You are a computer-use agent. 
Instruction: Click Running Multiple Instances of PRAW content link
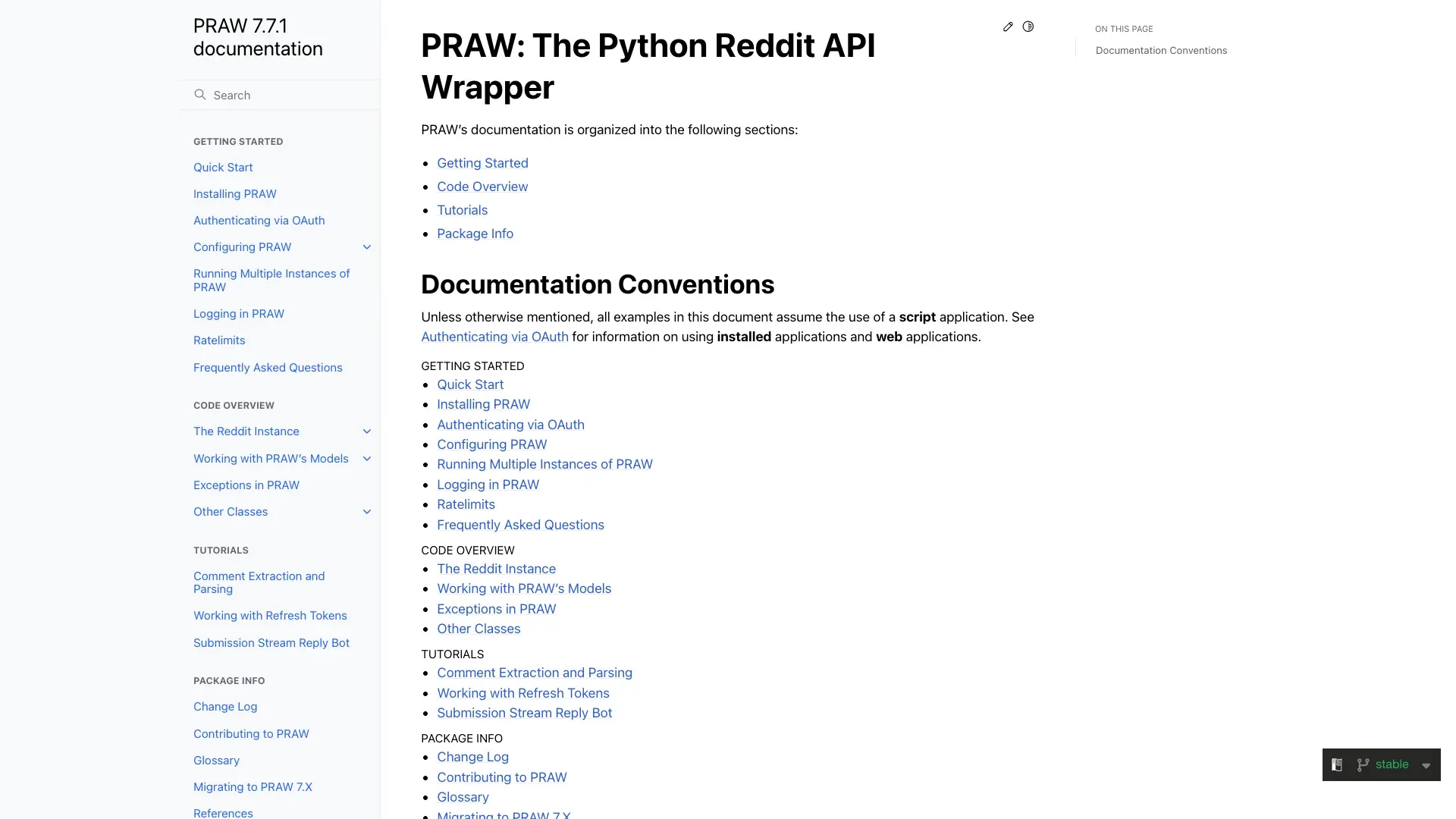coord(544,464)
